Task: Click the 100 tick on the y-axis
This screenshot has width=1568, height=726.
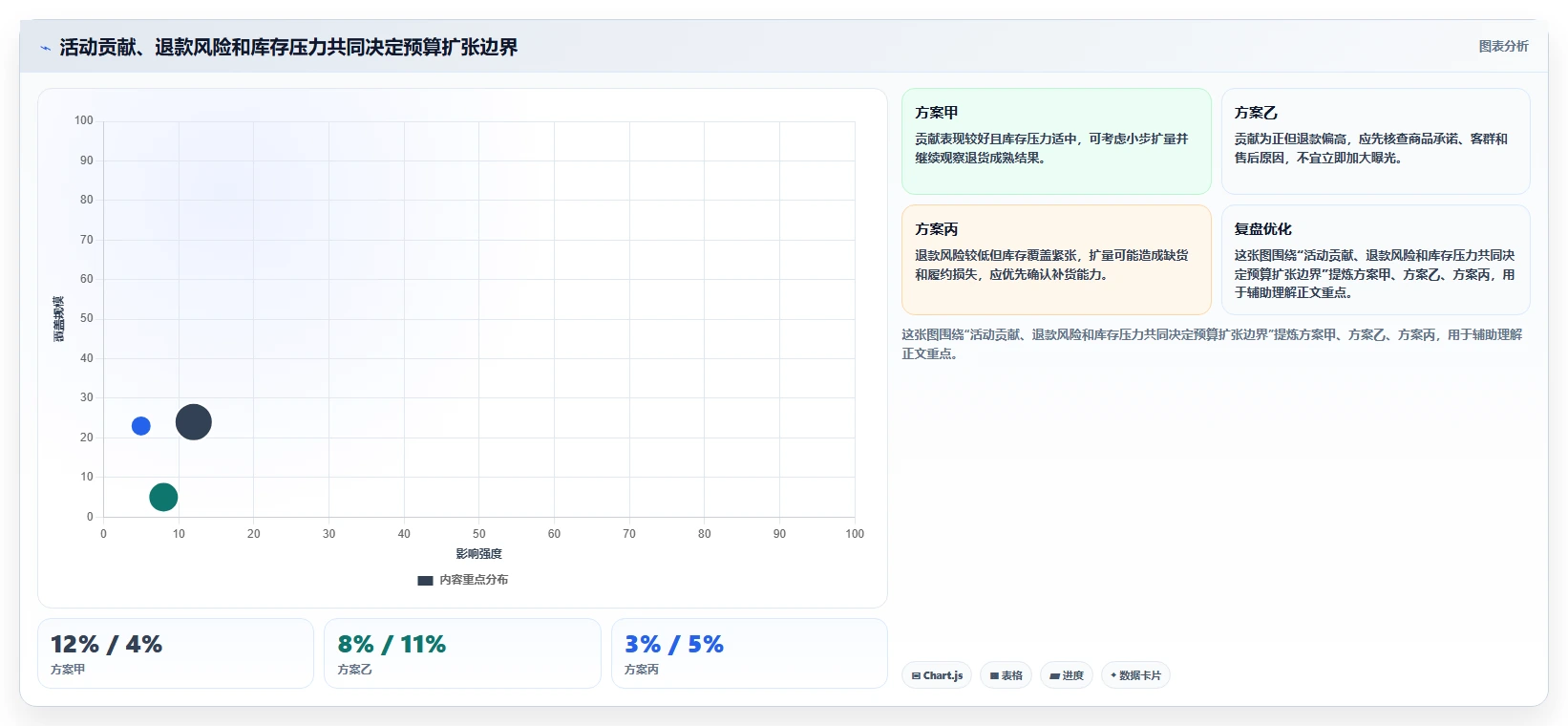Action: (84, 120)
